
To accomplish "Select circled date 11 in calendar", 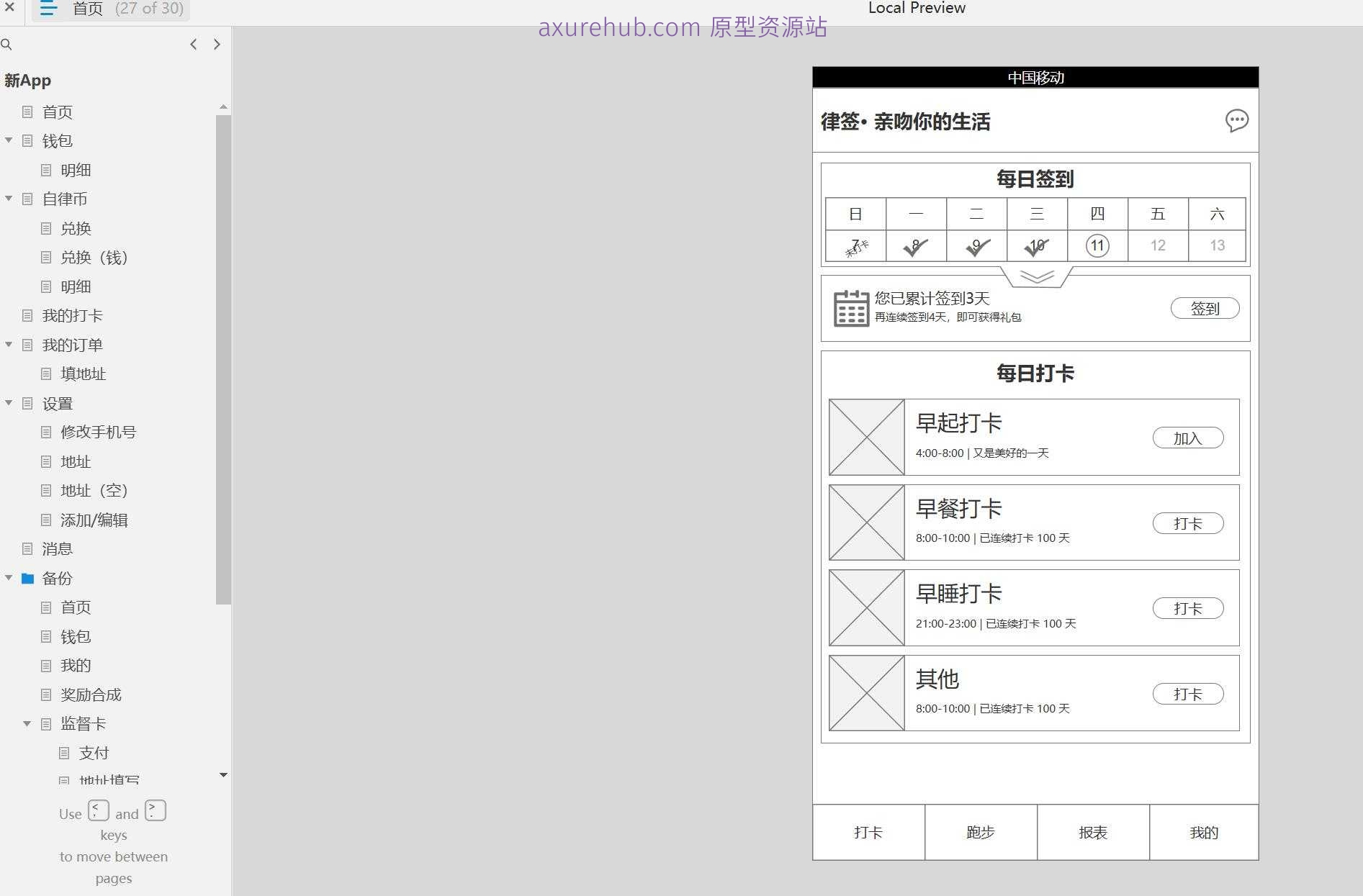I will (1097, 246).
